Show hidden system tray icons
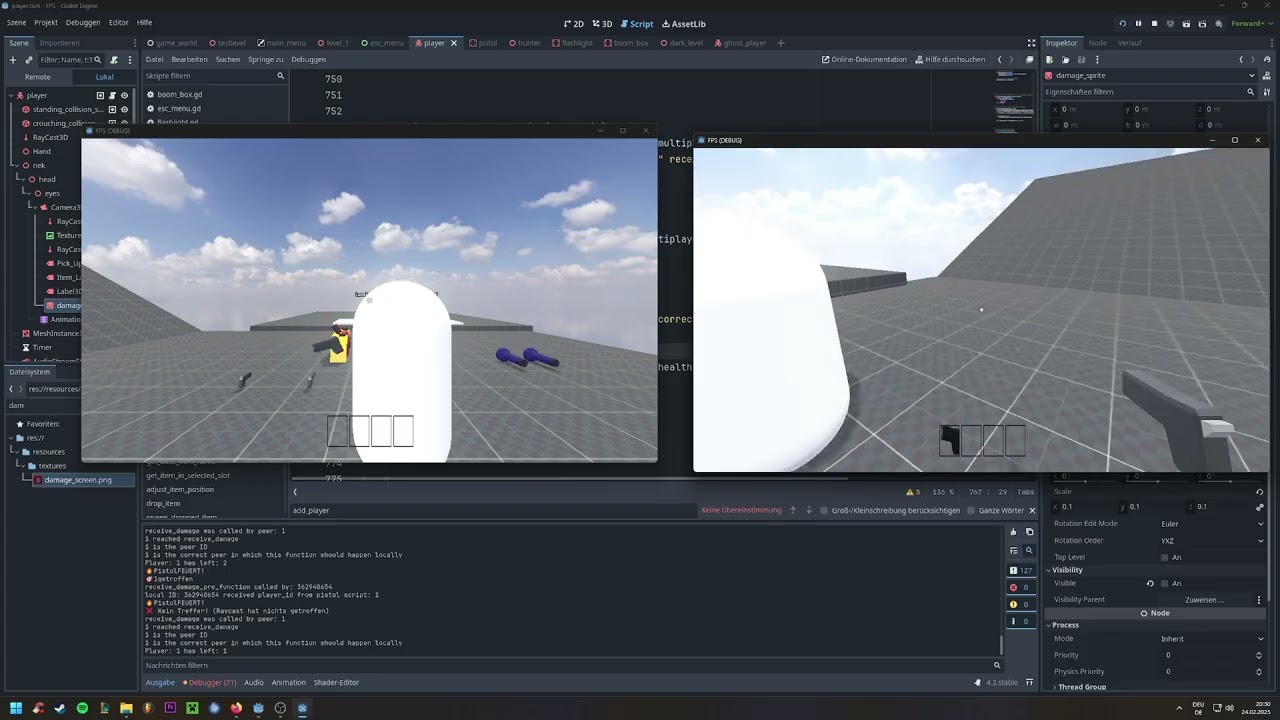The height and width of the screenshot is (720, 1280). [x=1179, y=708]
